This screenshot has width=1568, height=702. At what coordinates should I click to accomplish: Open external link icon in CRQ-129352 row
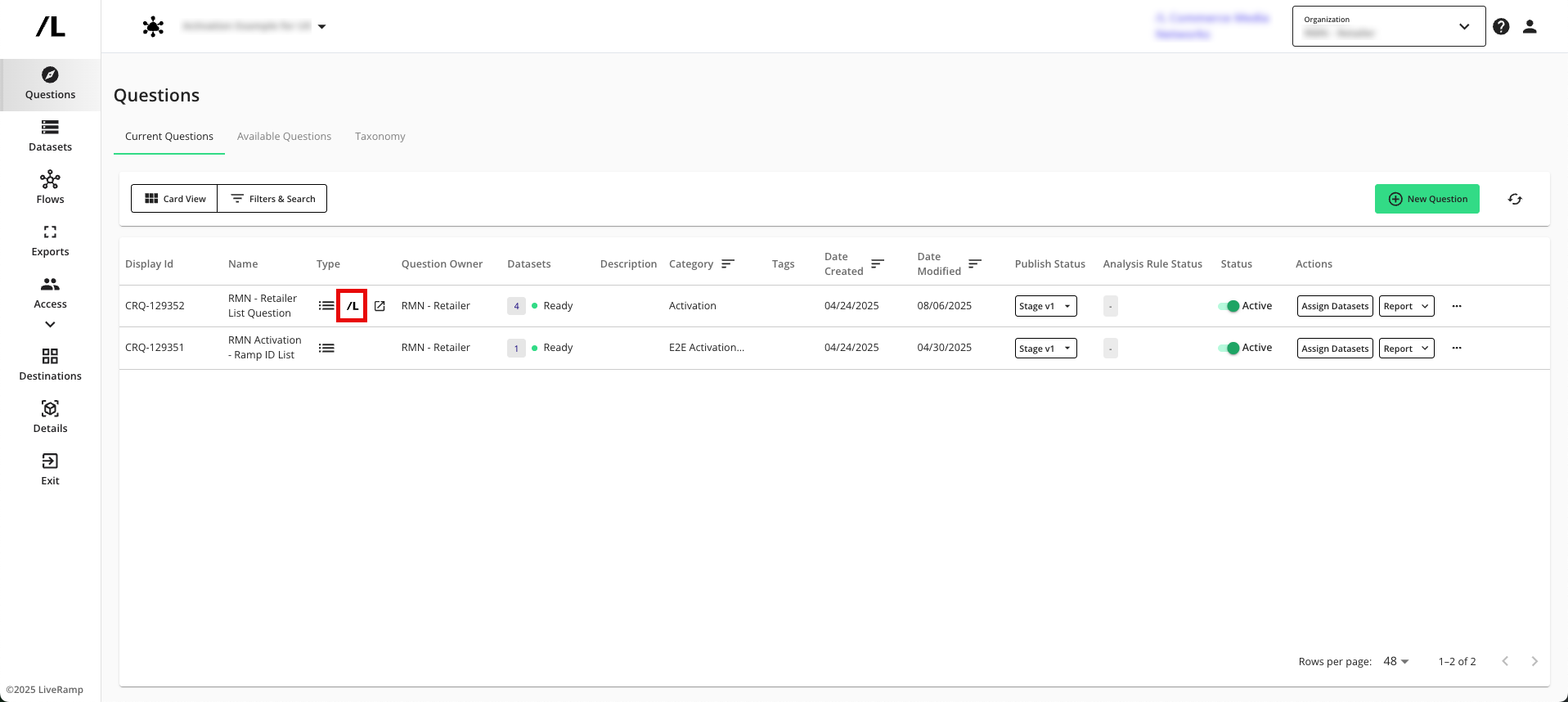pos(380,306)
